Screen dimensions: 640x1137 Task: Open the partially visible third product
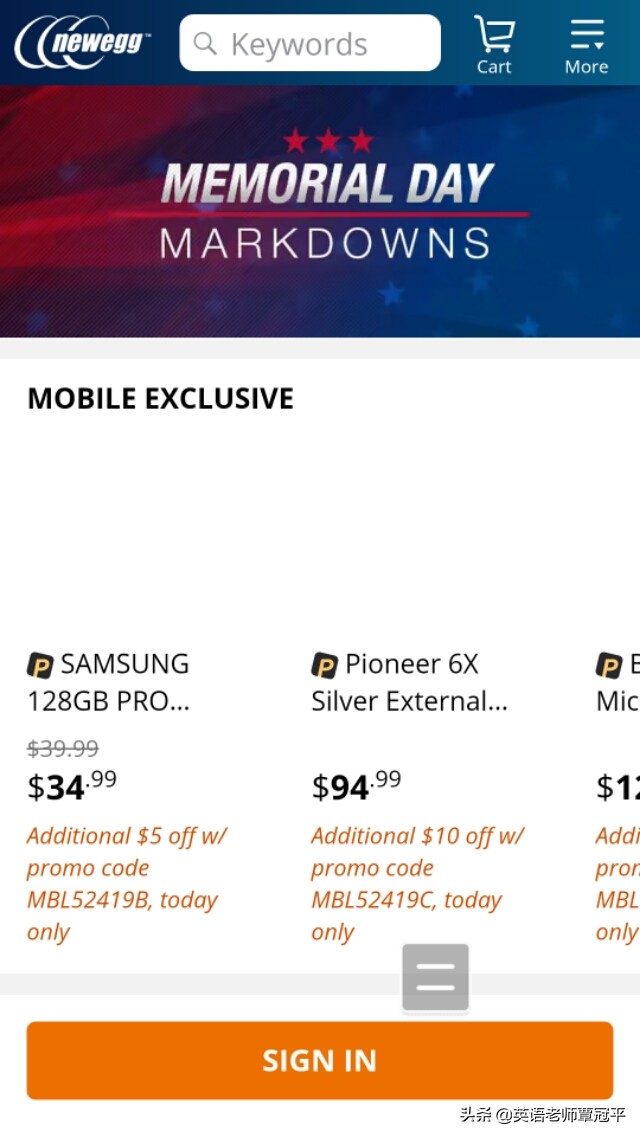click(x=617, y=700)
